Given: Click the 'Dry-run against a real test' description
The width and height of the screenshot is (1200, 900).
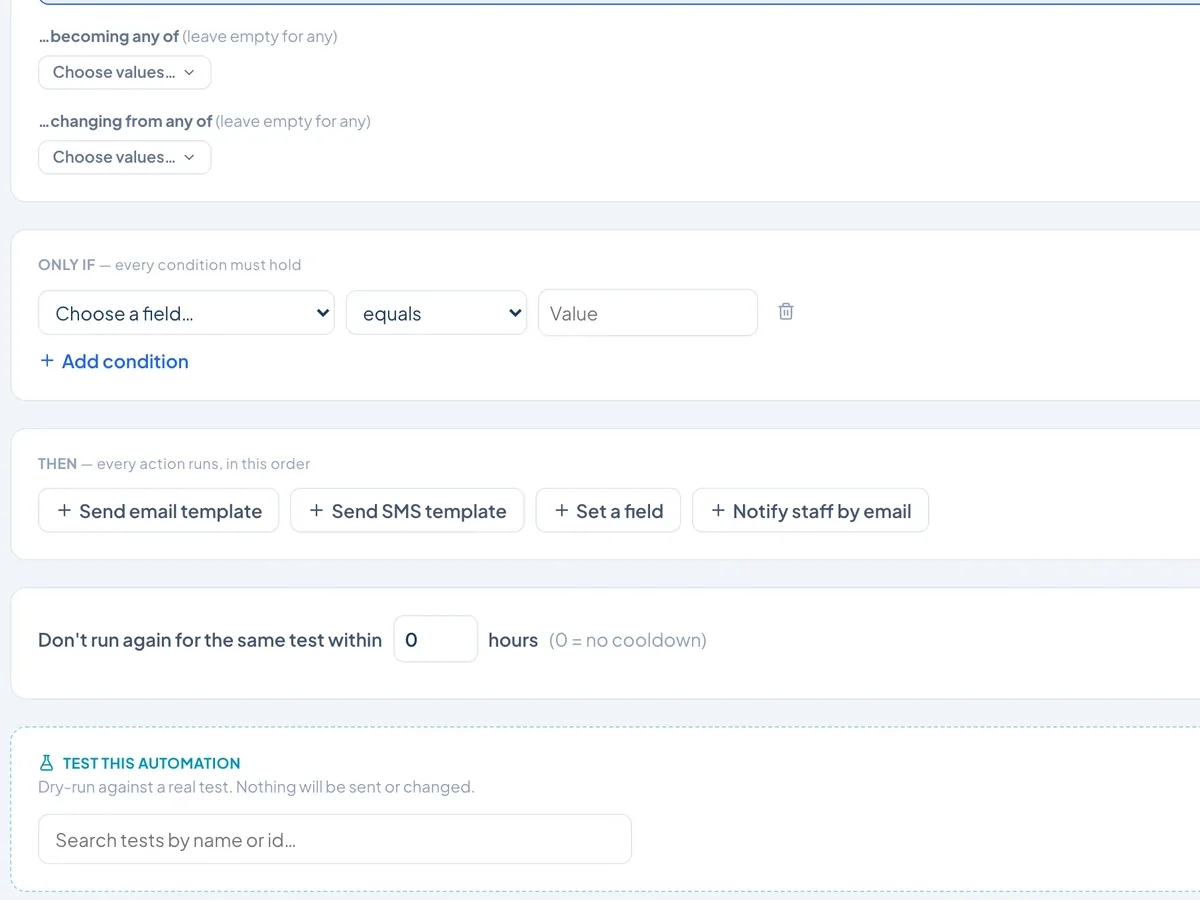Looking at the screenshot, I should coord(256,787).
